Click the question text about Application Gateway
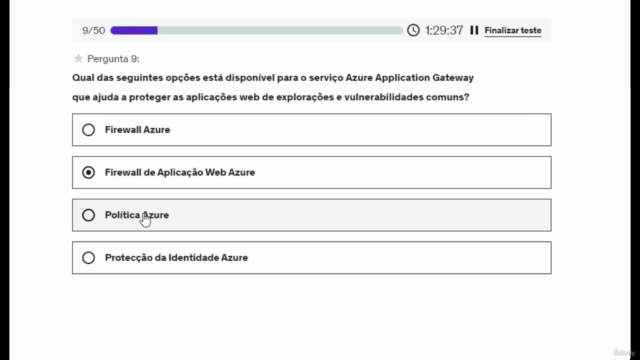Viewport: 640px width, 360px height. [x=273, y=87]
